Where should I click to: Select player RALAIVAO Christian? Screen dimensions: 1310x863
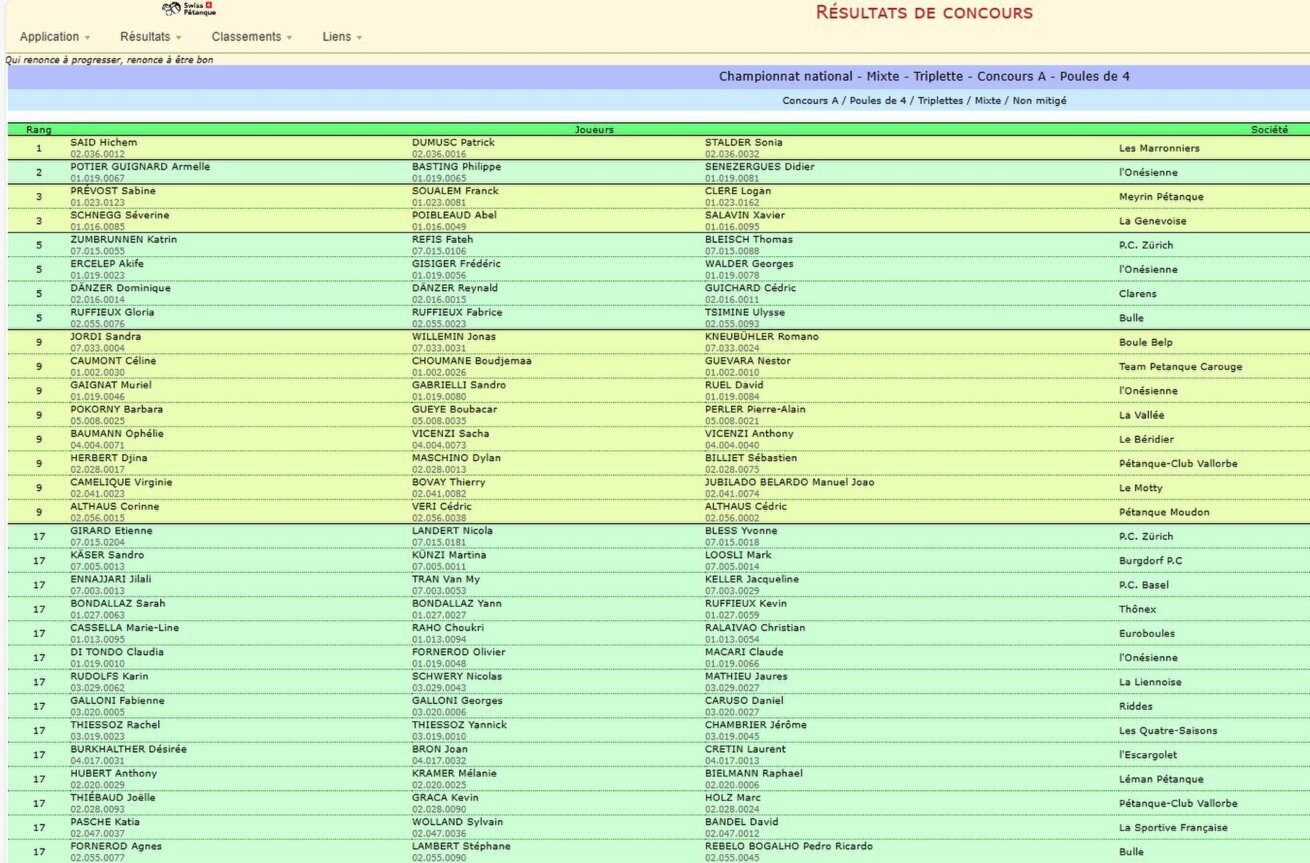click(x=755, y=628)
